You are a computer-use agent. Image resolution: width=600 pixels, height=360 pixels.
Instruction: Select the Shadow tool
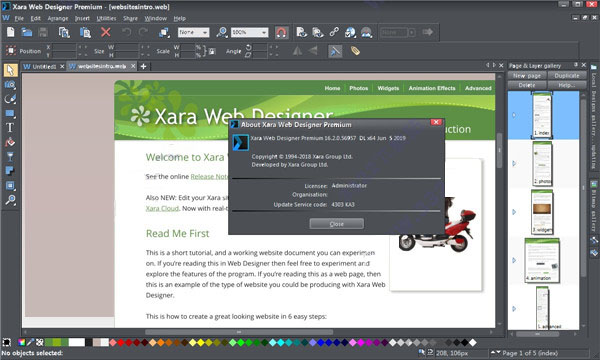click(x=10, y=171)
